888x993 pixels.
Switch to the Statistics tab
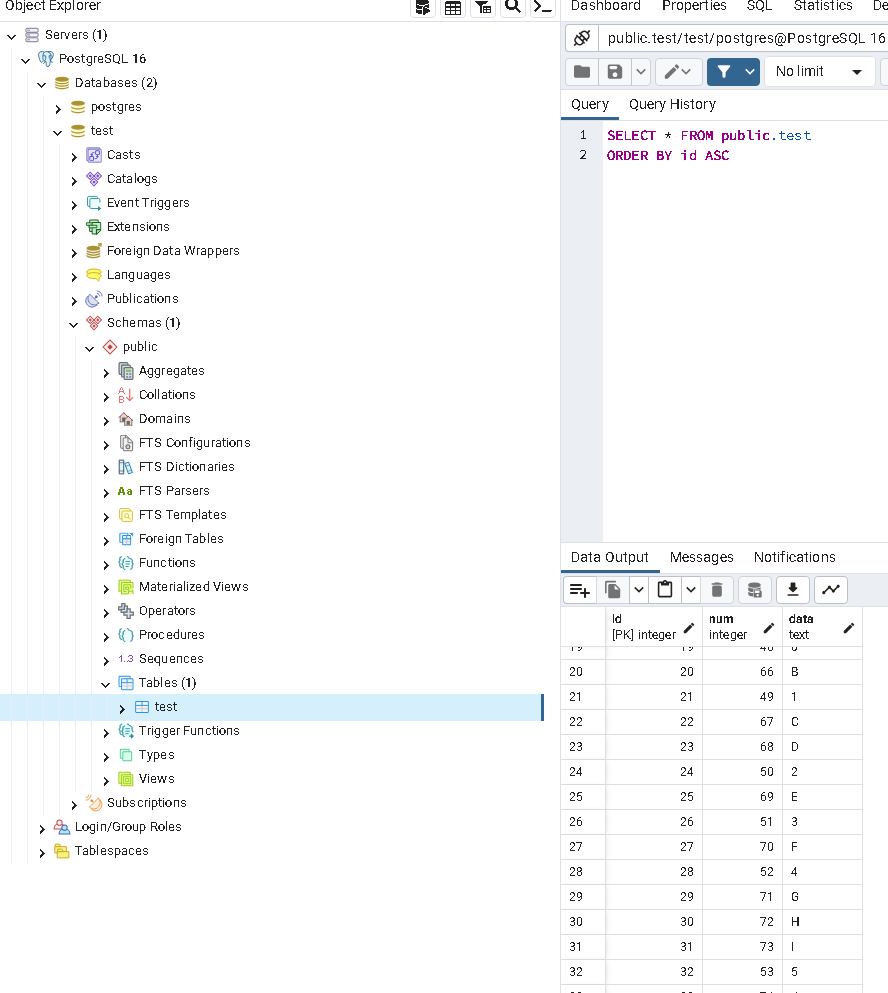point(823,6)
